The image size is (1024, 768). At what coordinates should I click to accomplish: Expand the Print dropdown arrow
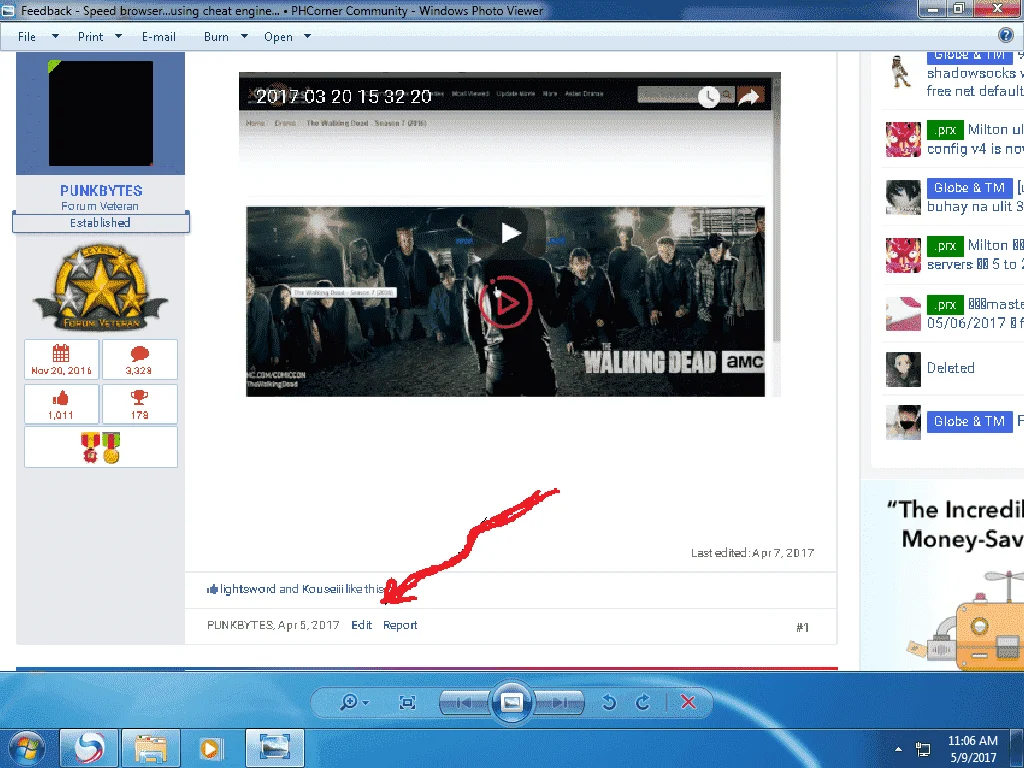click(x=118, y=37)
